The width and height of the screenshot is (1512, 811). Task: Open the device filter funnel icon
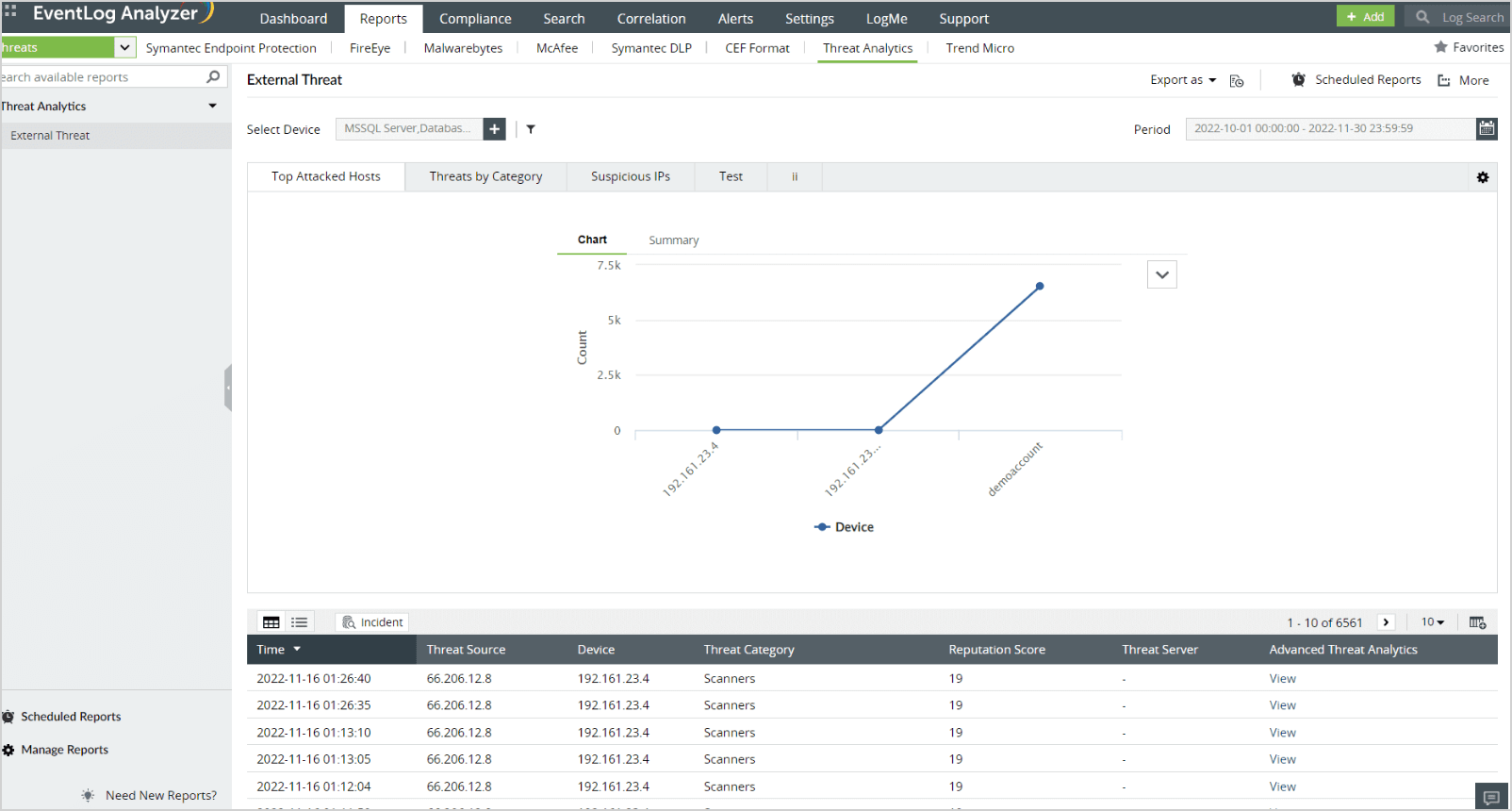coord(531,129)
